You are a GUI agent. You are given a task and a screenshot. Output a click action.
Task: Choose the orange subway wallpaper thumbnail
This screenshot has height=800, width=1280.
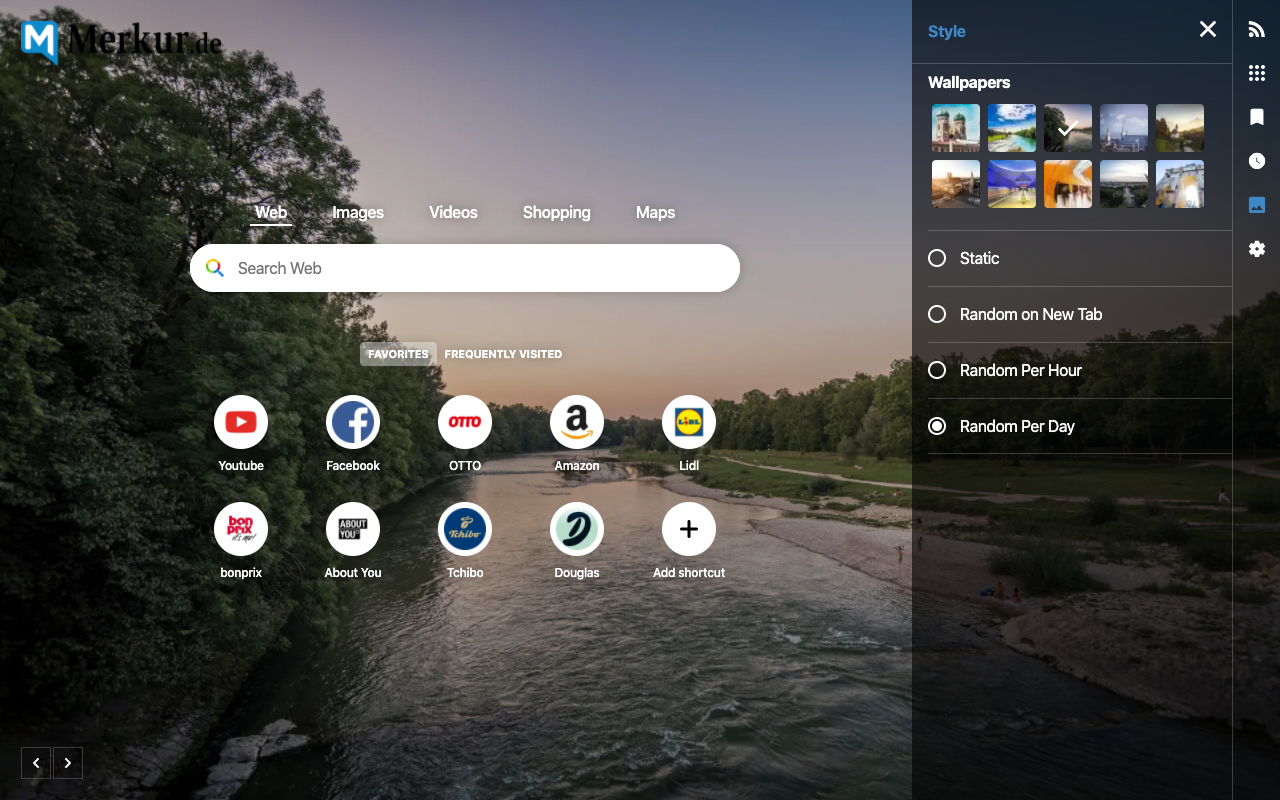[x=1068, y=184]
